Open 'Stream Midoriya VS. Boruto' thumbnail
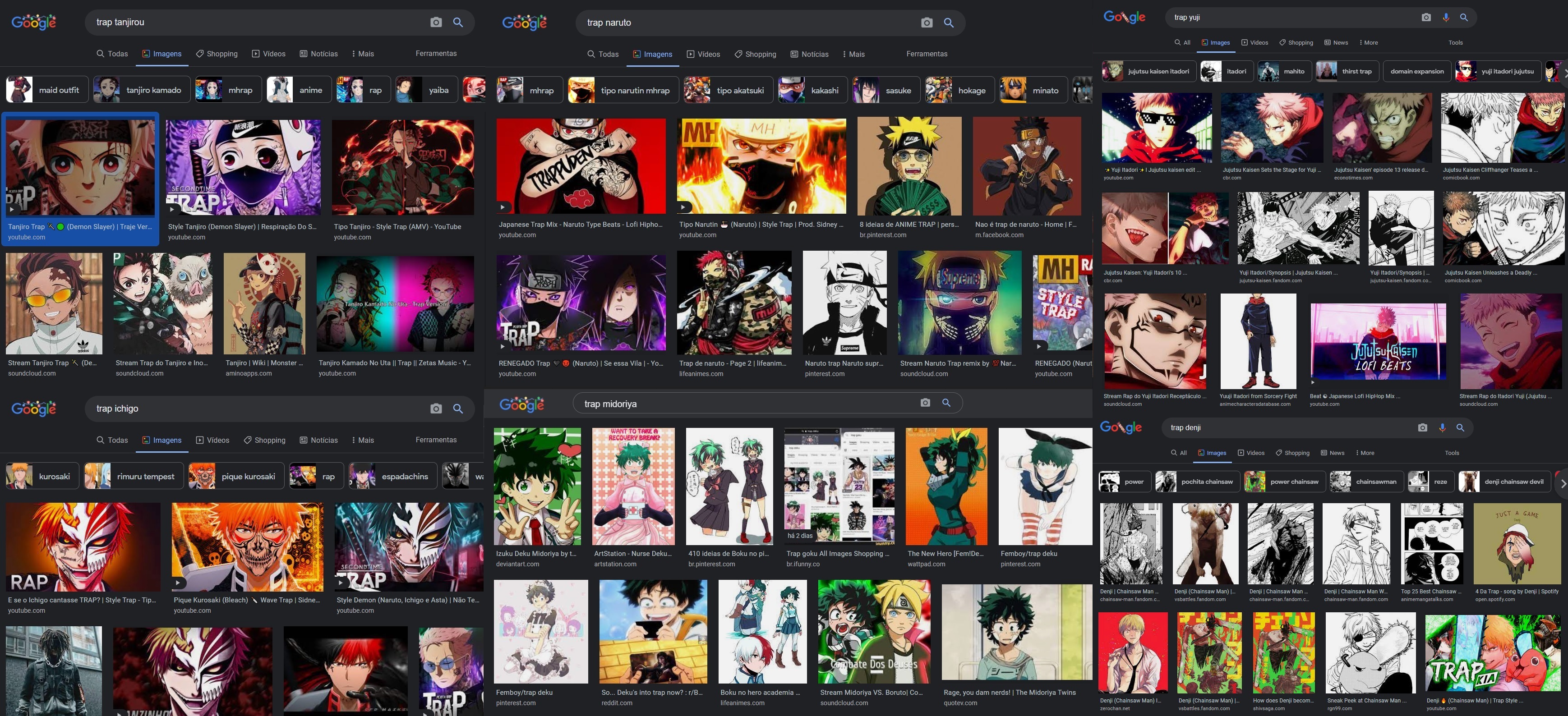Image resolution: width=1568 pixels, height=716 pixels. point(874,631)
